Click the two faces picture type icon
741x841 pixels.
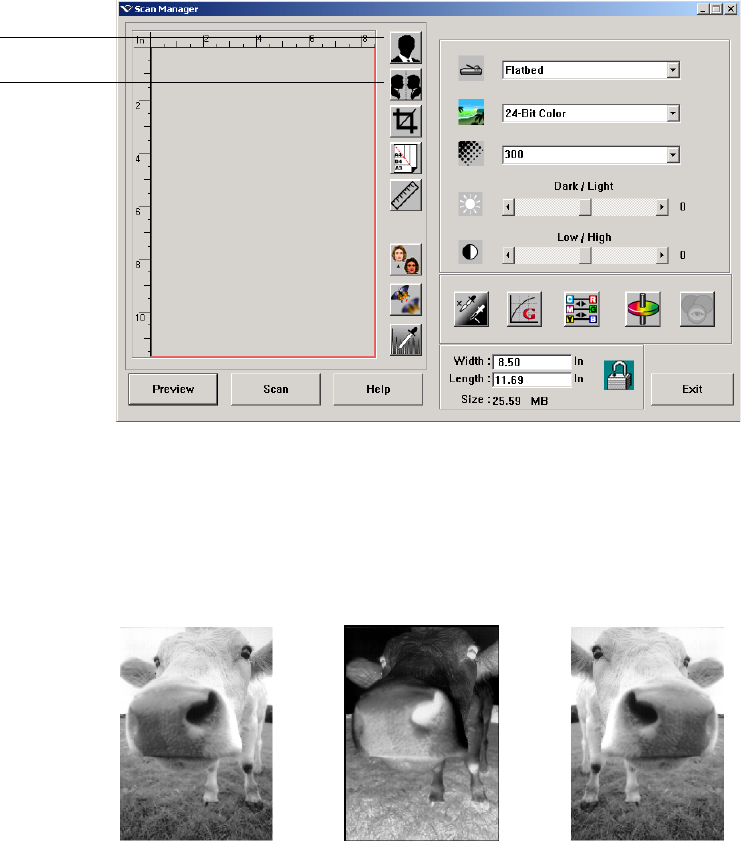tap(406, 260)
